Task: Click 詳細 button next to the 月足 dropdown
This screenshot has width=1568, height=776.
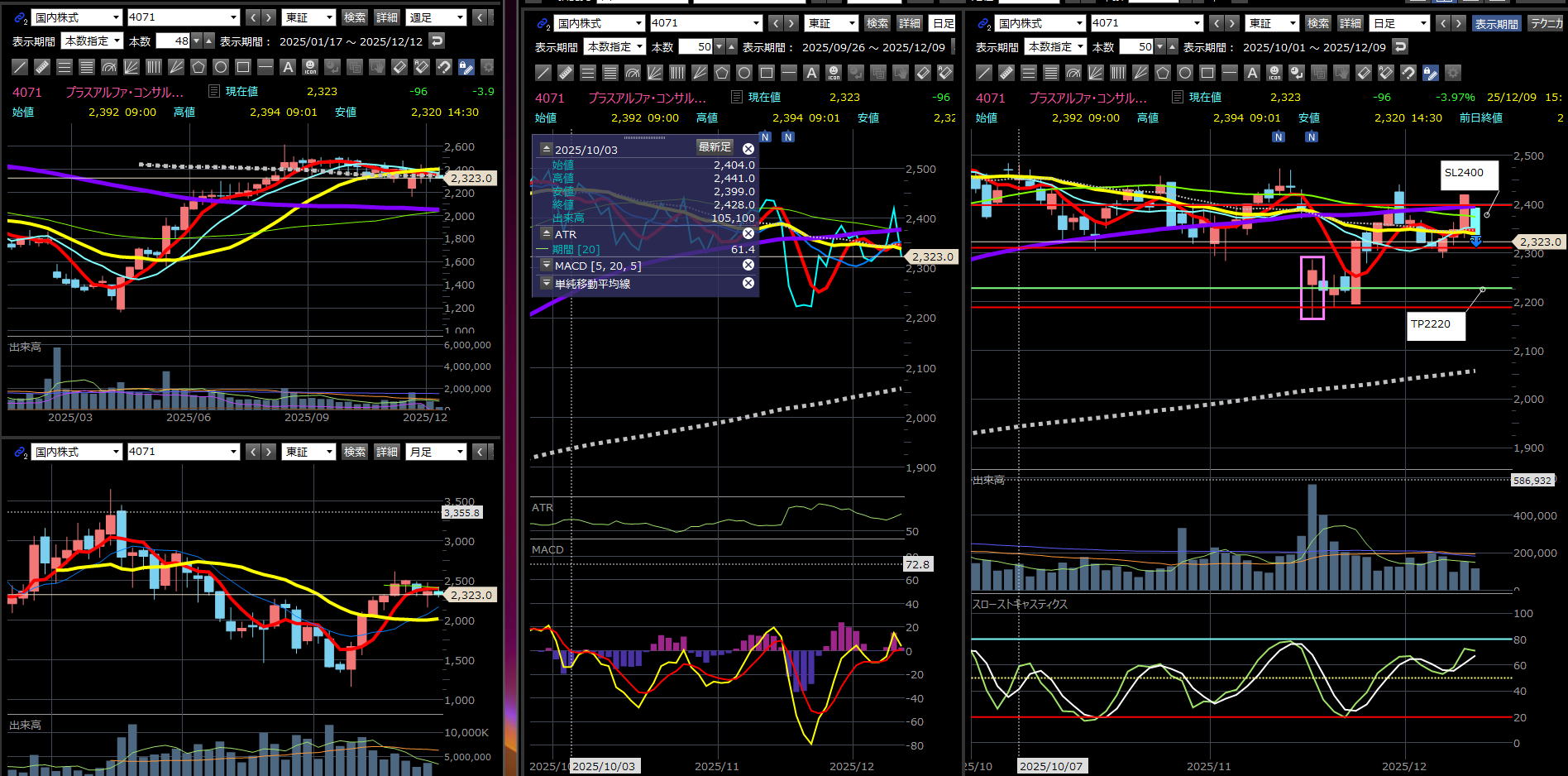Action: pyautogui.click(x=386, y=452)
